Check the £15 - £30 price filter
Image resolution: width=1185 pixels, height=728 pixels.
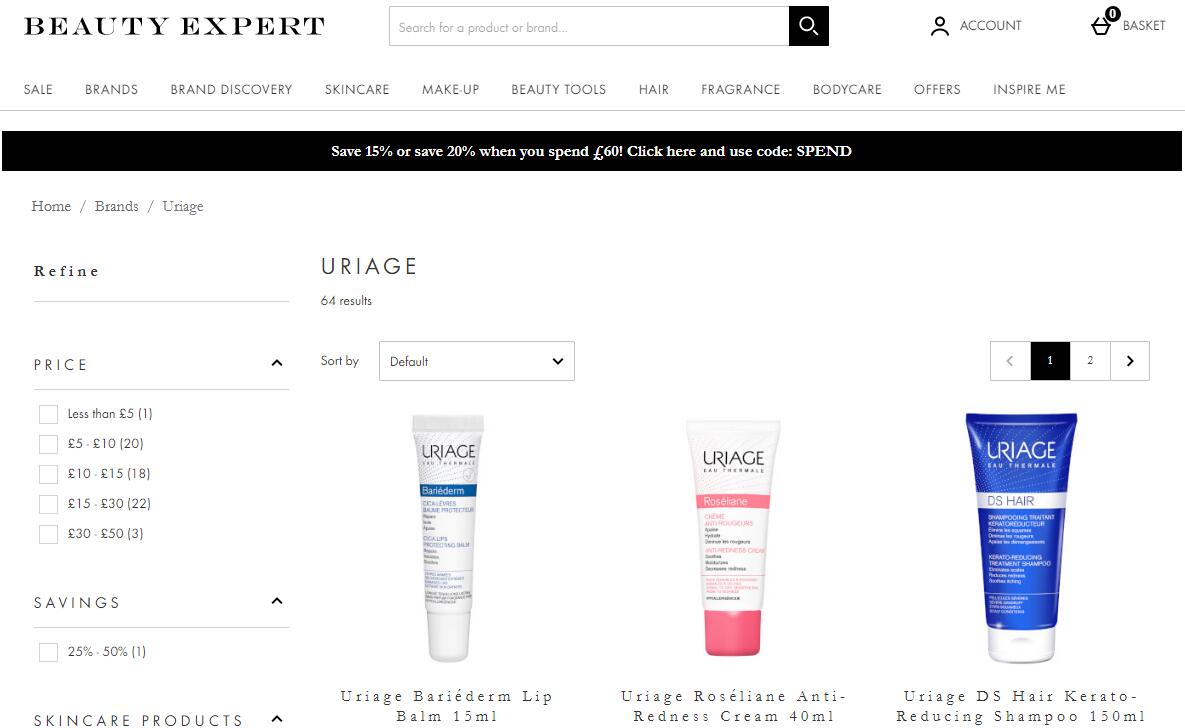tap(48, 504)
